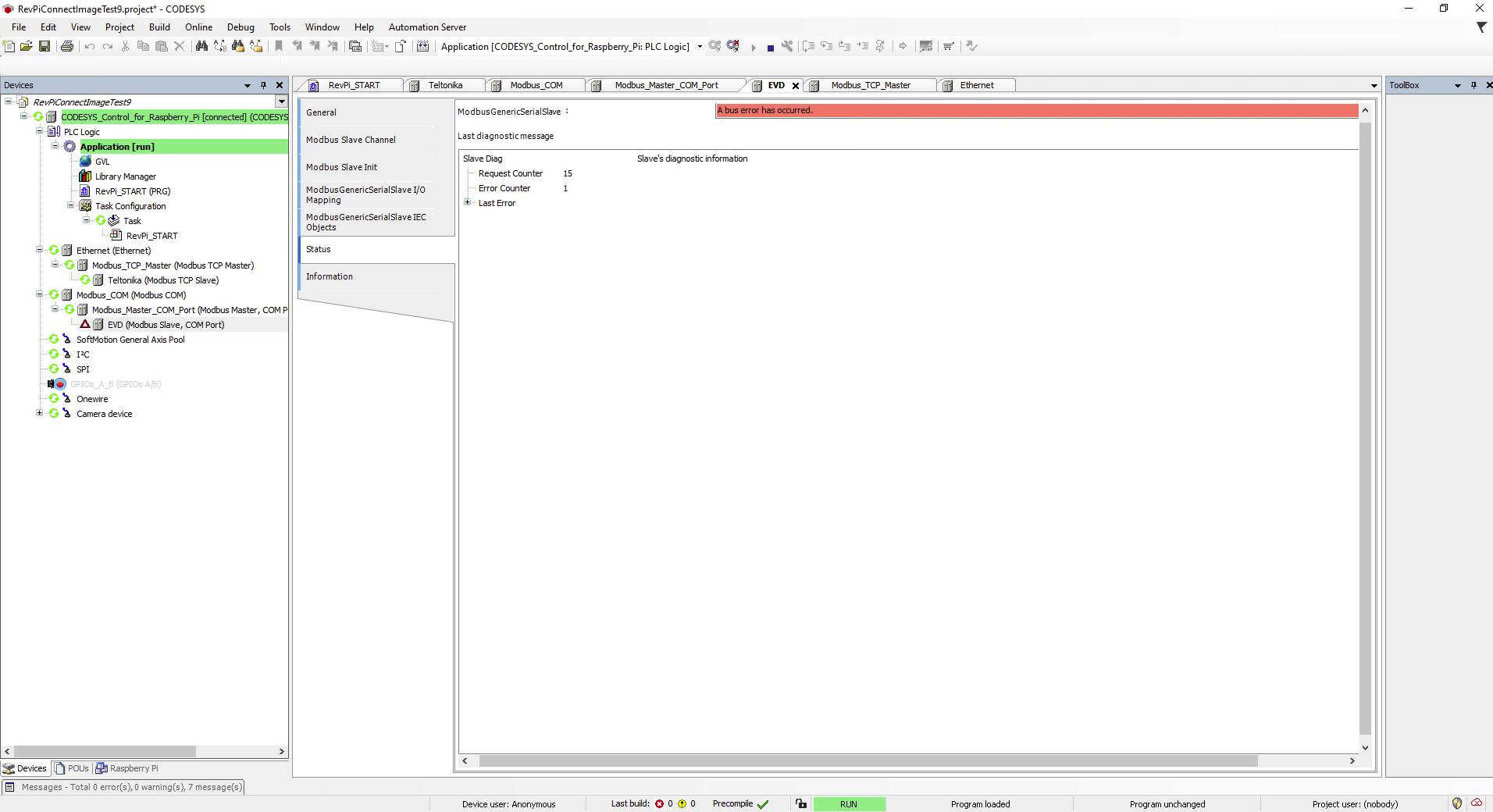Click the red warning triangle beside EVD

click(85, 324)
